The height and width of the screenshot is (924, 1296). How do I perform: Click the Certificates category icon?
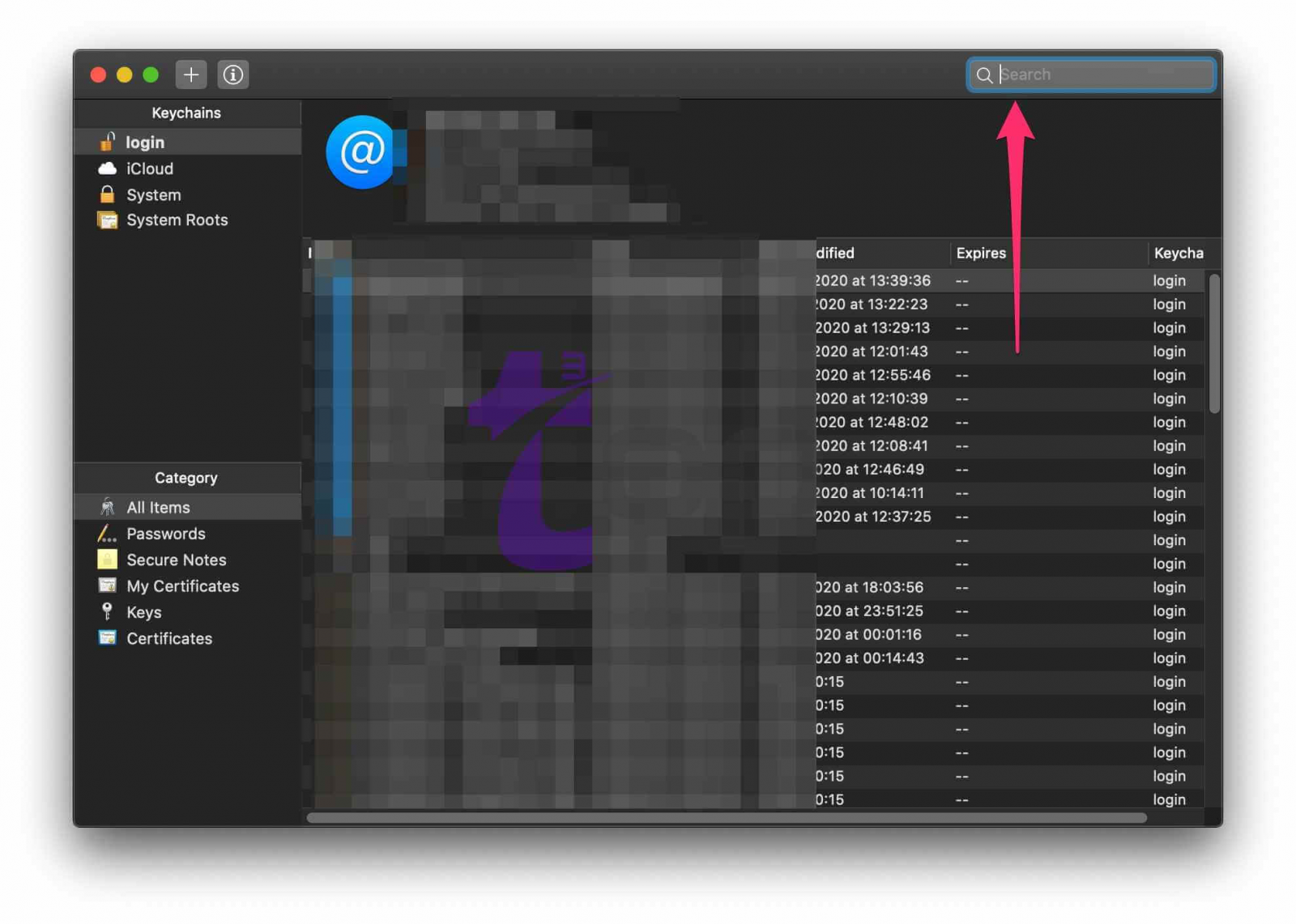click(107, 638)
